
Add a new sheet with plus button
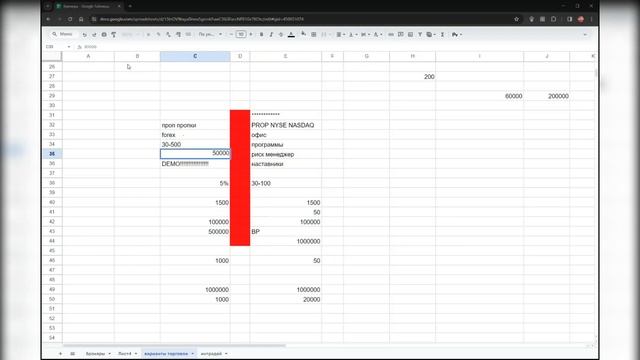[60, 354]
